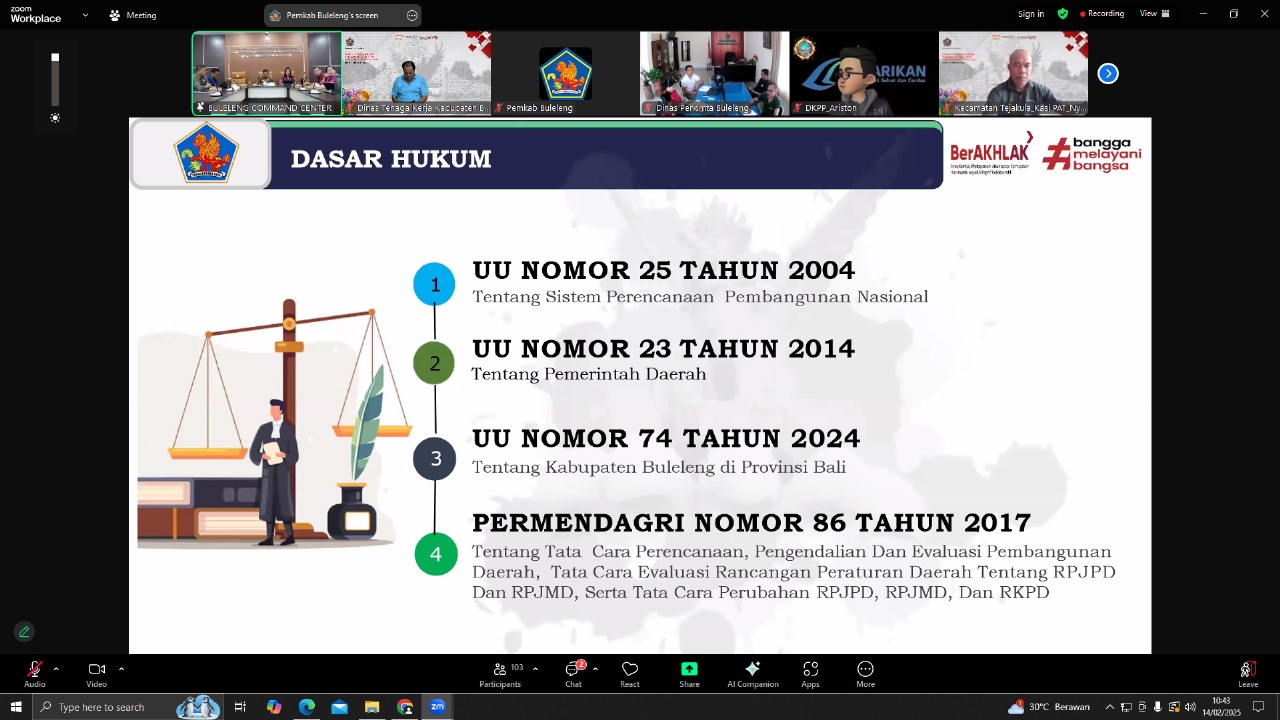
Task: Launch the AI Companion
Action: coord(752,670)
